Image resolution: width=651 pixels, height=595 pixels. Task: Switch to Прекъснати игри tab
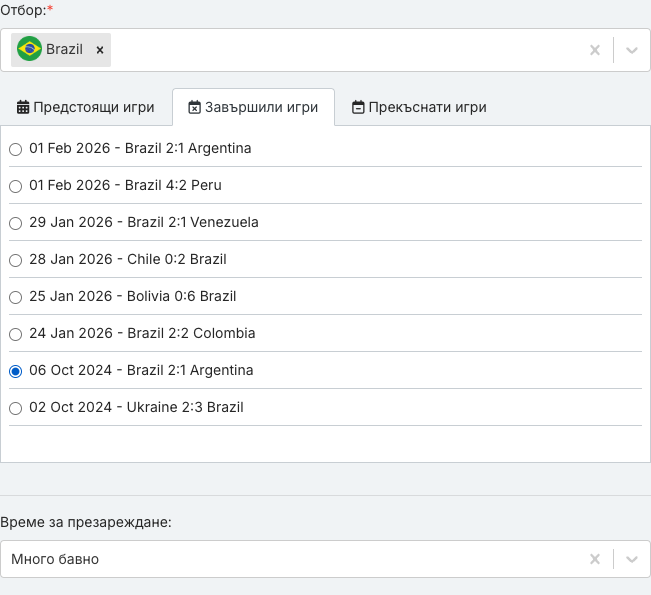click(x=419, y=107)
